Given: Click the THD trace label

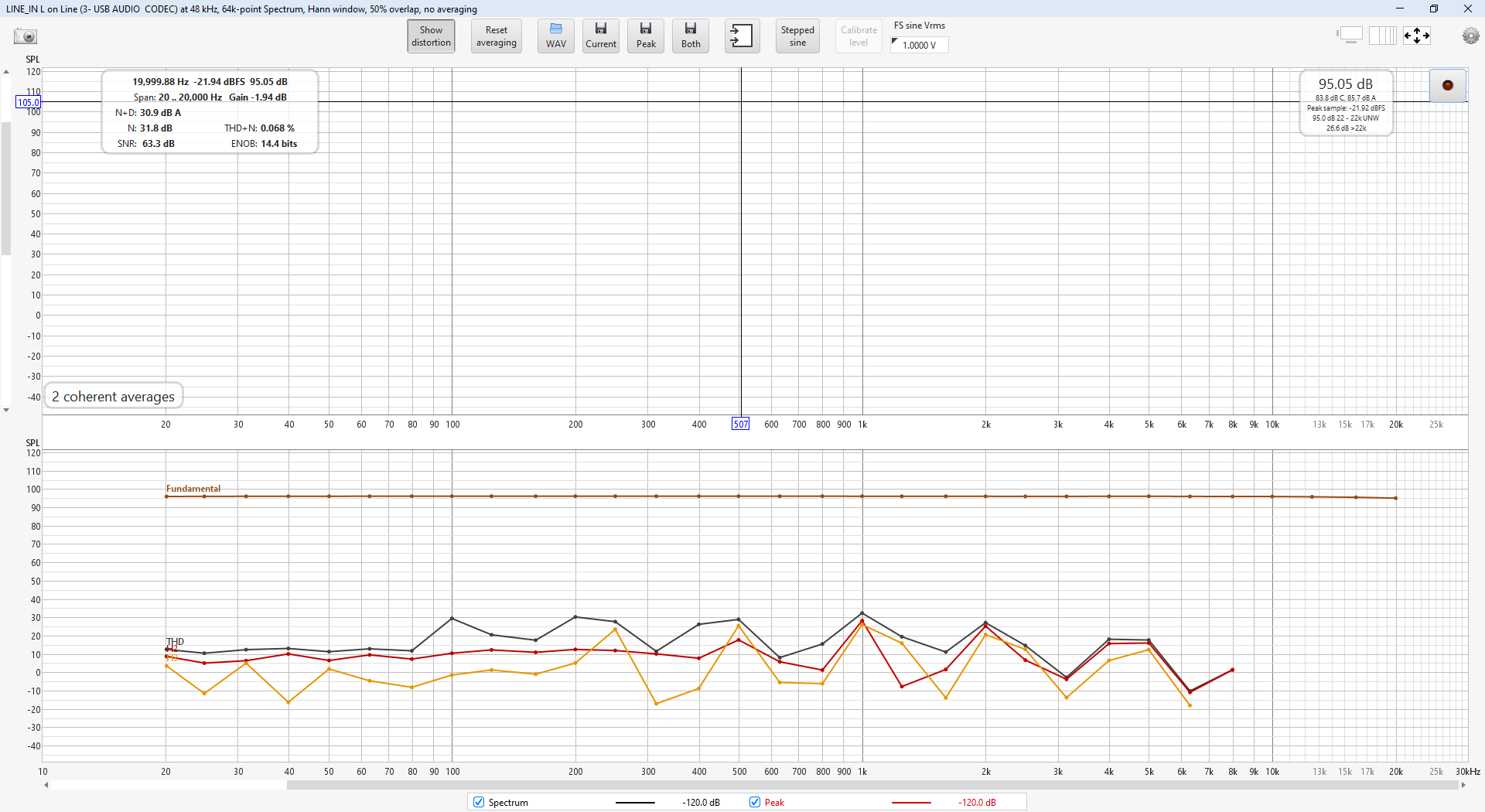Looking at the screenshot, I should click(x=176, y=642).
